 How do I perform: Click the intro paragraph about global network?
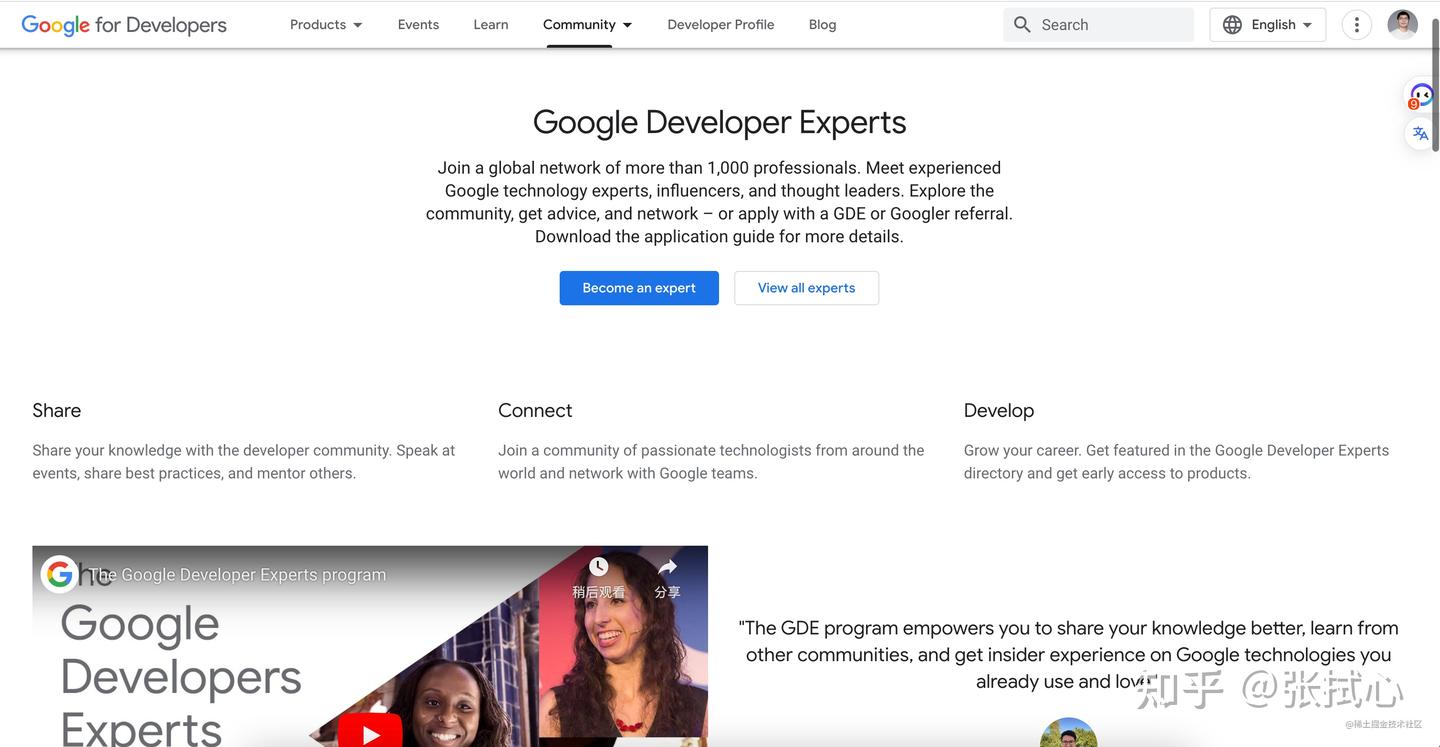pos(719,202)
